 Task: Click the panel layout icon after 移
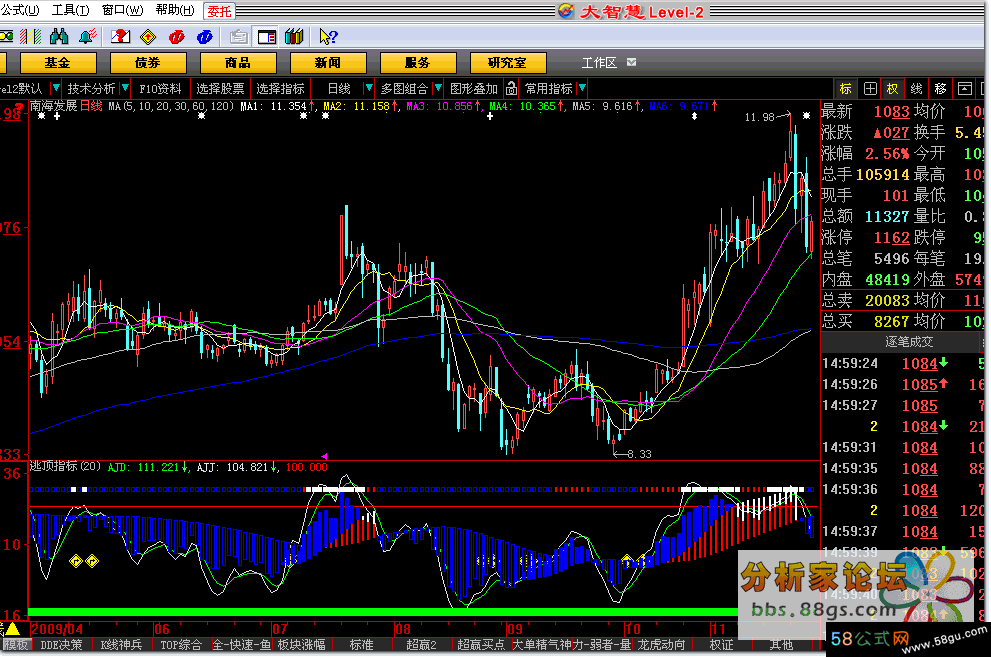click(x=964, y=88)
